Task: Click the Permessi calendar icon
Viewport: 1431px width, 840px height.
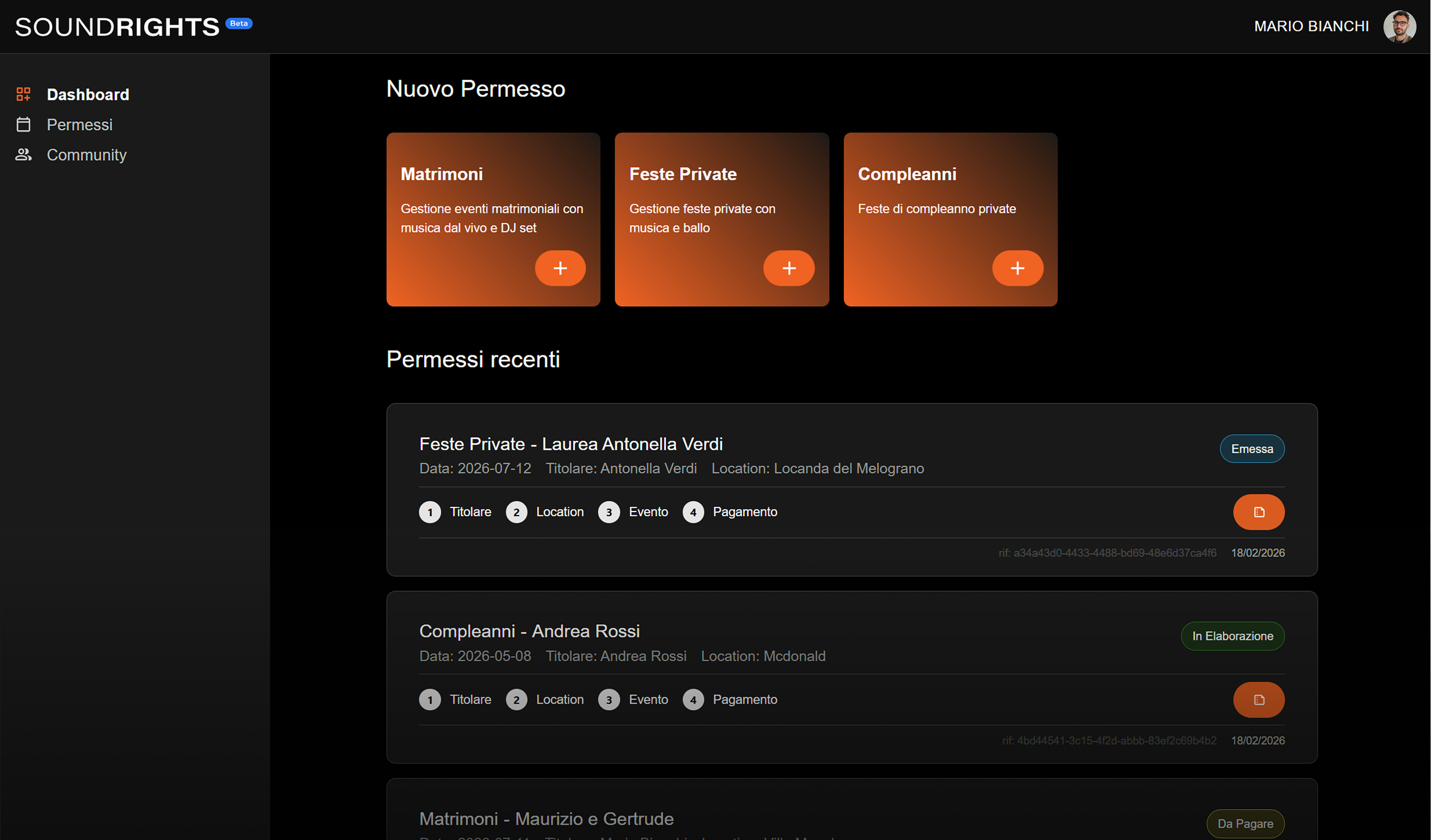Action: pos(23,124)
